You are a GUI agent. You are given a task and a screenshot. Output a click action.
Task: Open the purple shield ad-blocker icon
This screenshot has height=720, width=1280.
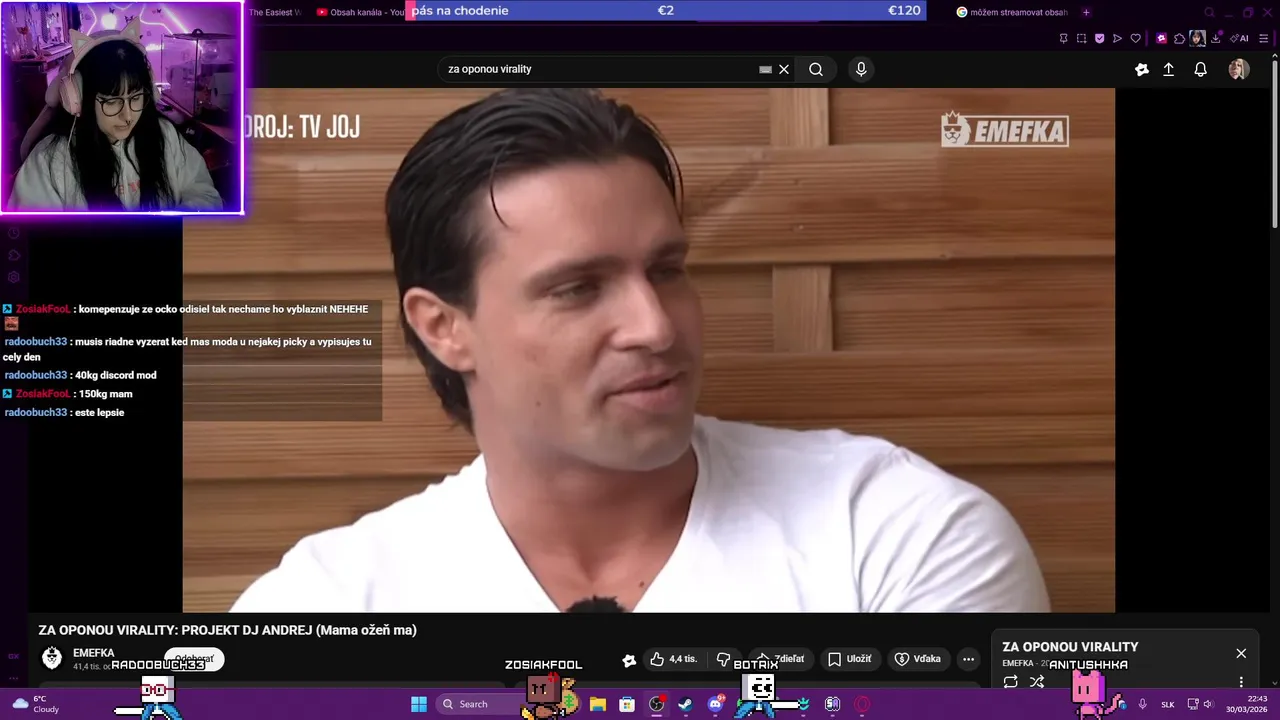point(1099,38)
